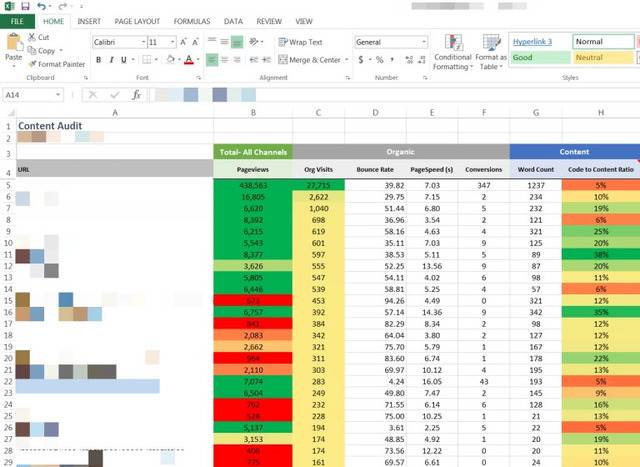Click the Undo arrow icon

(41, 6)
